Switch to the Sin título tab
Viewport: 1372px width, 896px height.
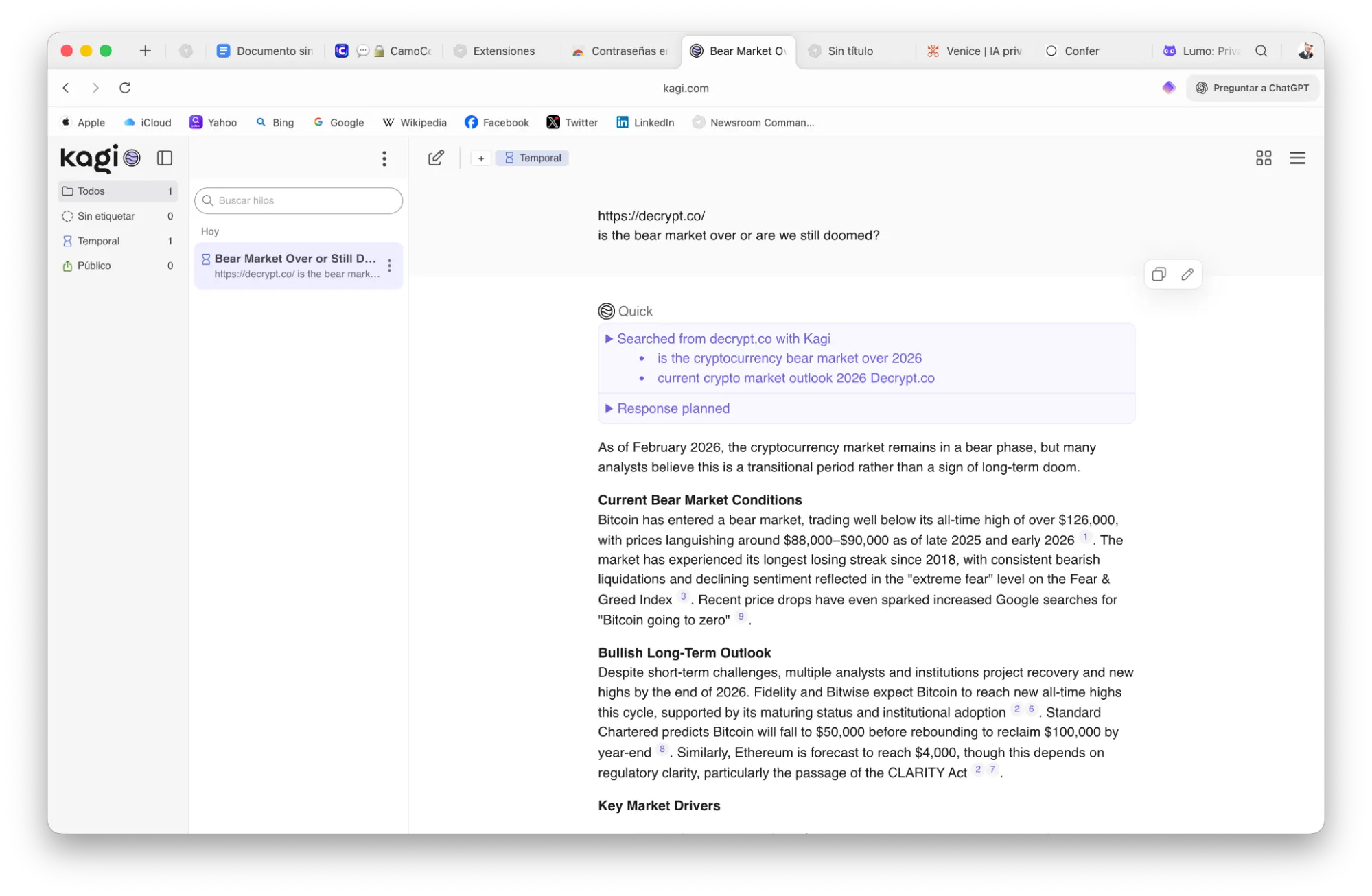(x=850, y=51)
